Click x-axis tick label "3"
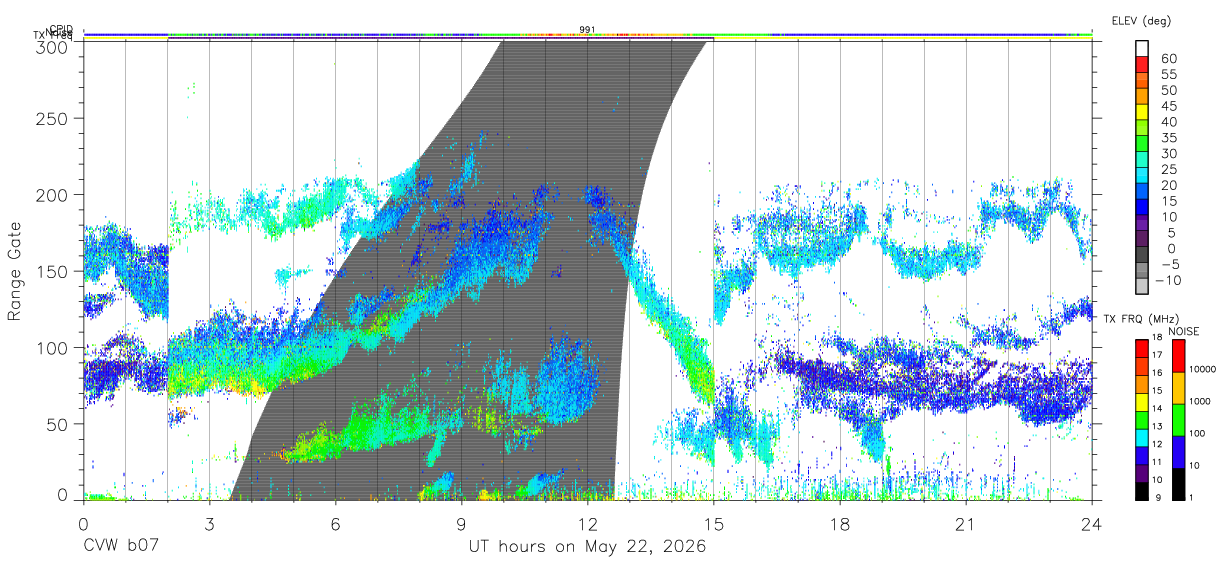Screen dimensions: 1228x567 [x=209, y=524]
